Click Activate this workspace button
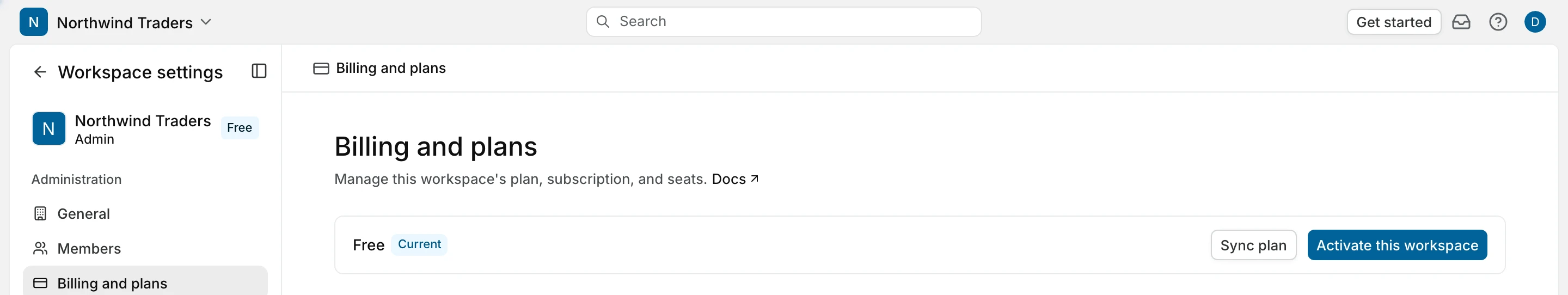The height and width of the screenshot is (295, 1568). pyautogui.click(x=1397, y=245)
